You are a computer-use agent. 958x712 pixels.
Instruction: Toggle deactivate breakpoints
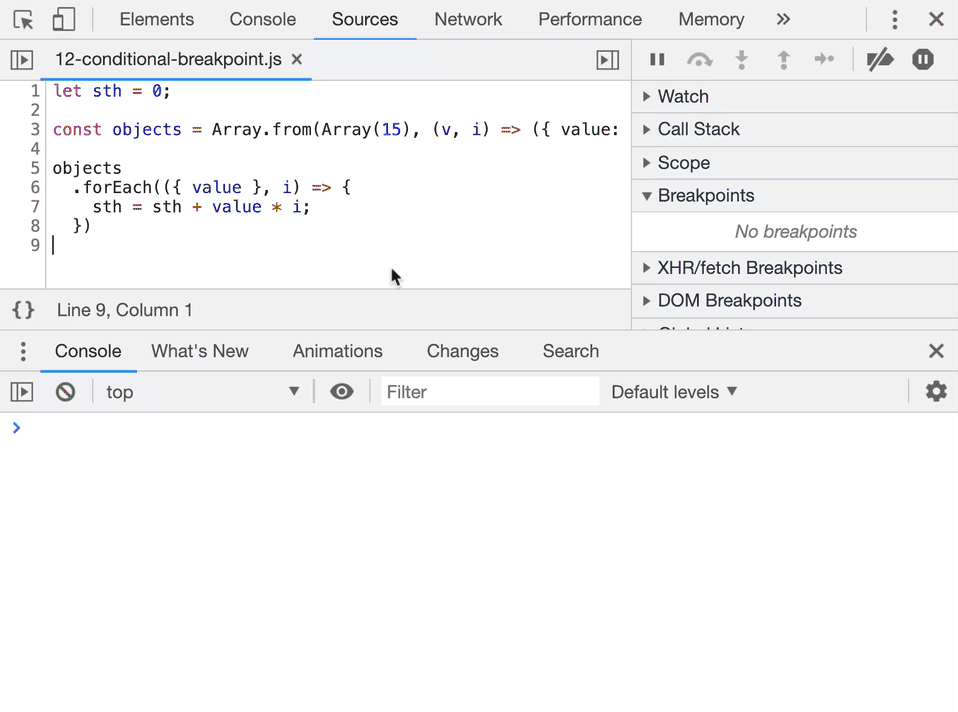point(879,59)
